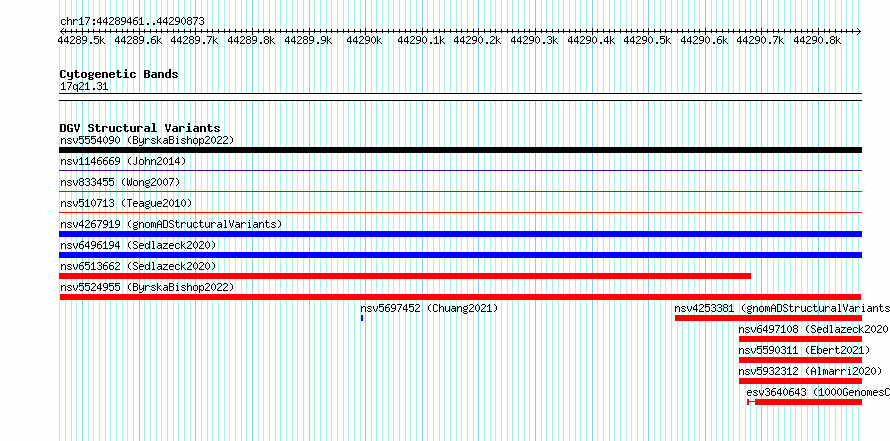
Task: Click the 17q21.31 cytogenetic band line
Action: click(x=460, y=97)
